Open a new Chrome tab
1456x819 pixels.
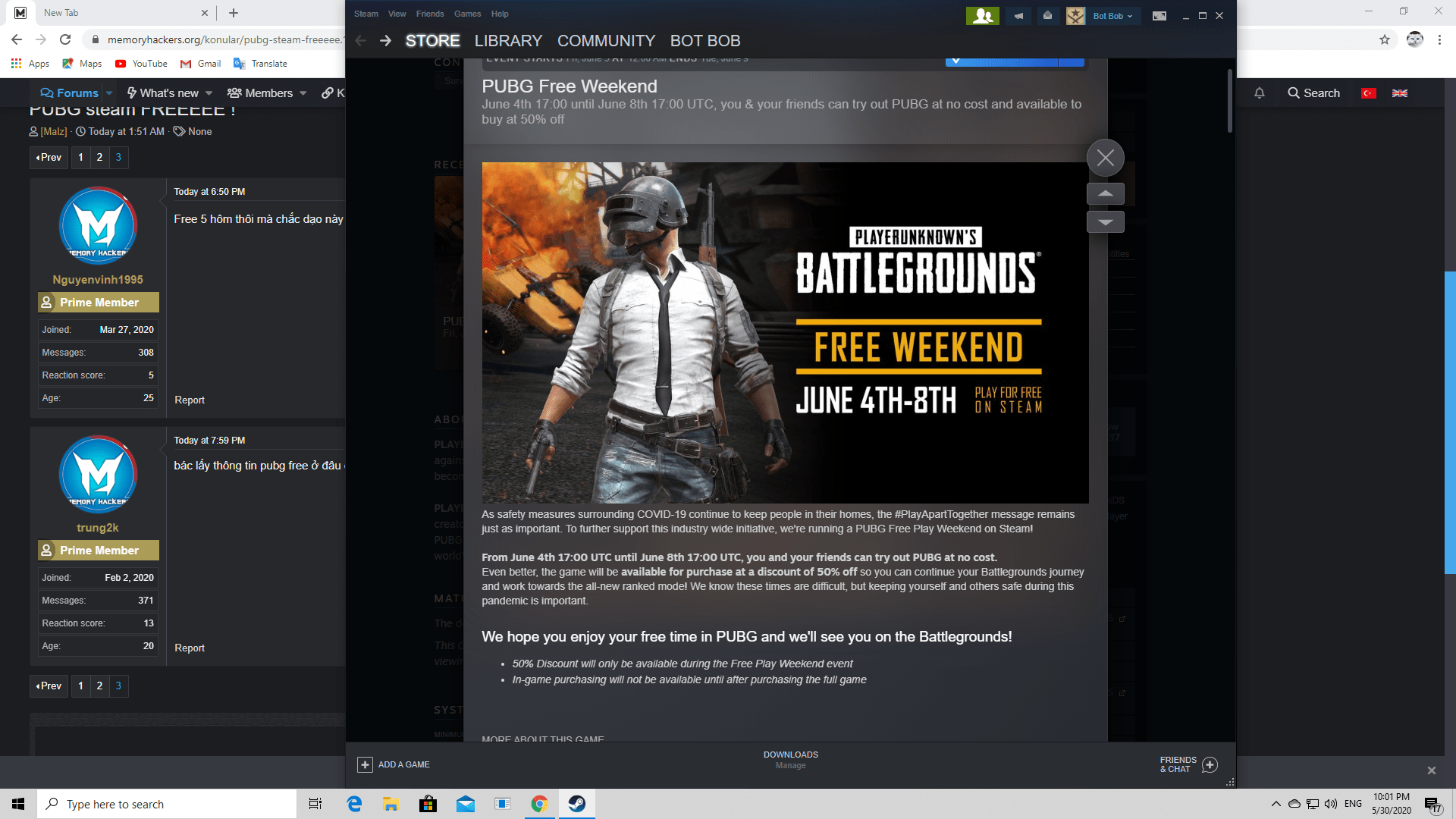click(234, 13)
